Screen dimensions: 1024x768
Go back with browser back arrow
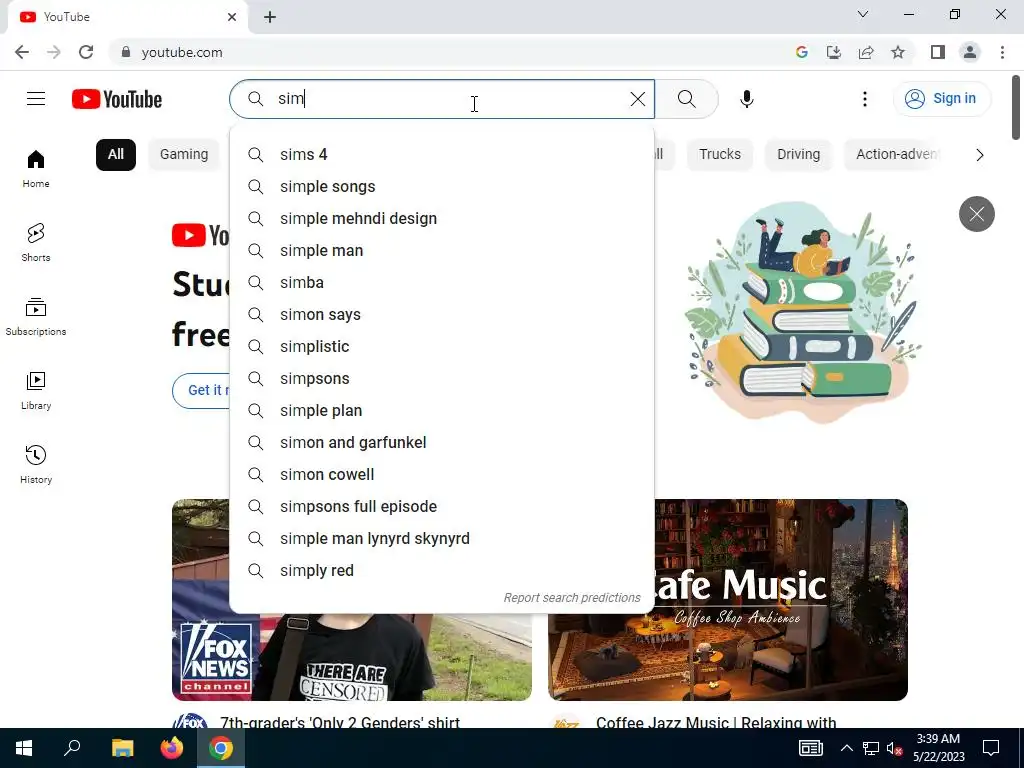point(22,52)
